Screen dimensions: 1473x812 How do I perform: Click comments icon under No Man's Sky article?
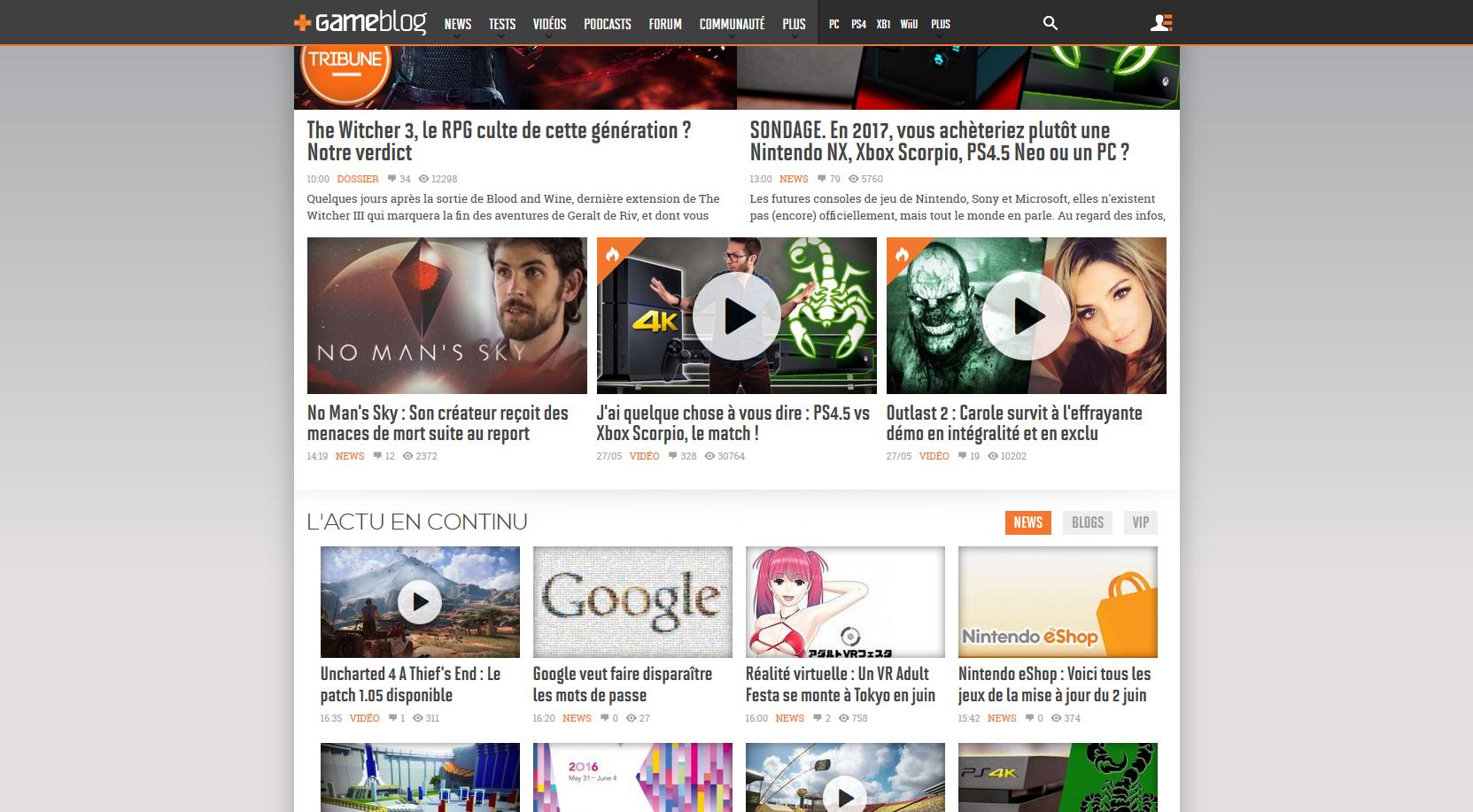[x=377, y=456]
